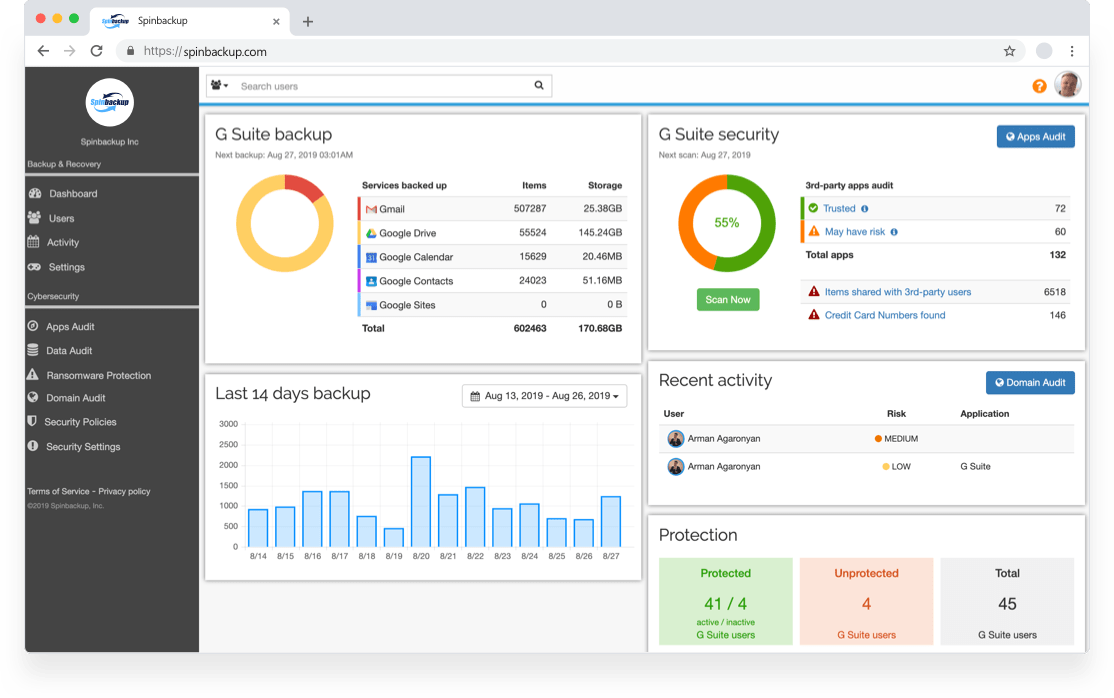The width and height of the screenshot is (1114, 698).
Task: Open Security Policies page
Action: point(80,422)
